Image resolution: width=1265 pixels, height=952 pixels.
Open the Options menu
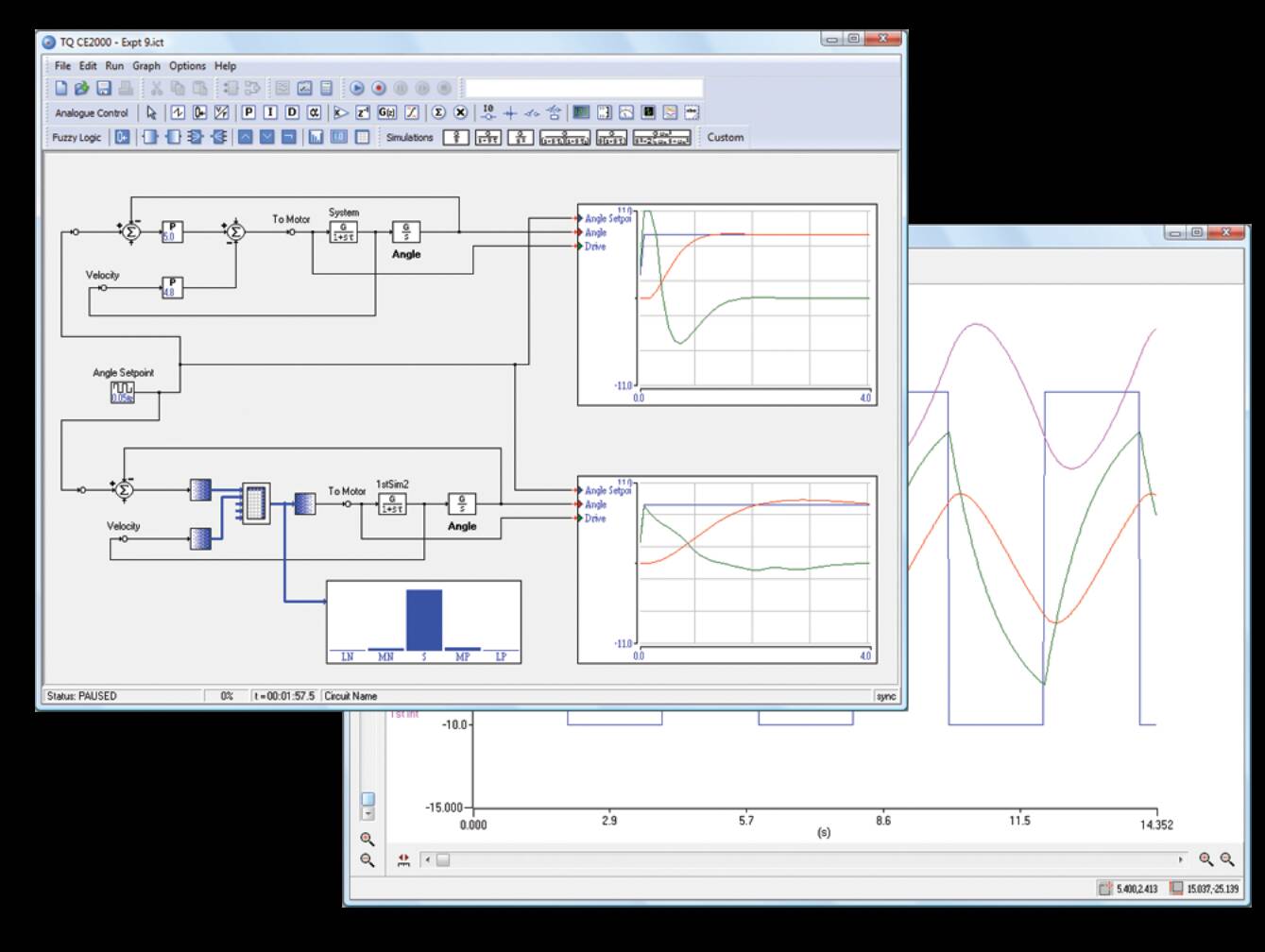tap(186, 66)
